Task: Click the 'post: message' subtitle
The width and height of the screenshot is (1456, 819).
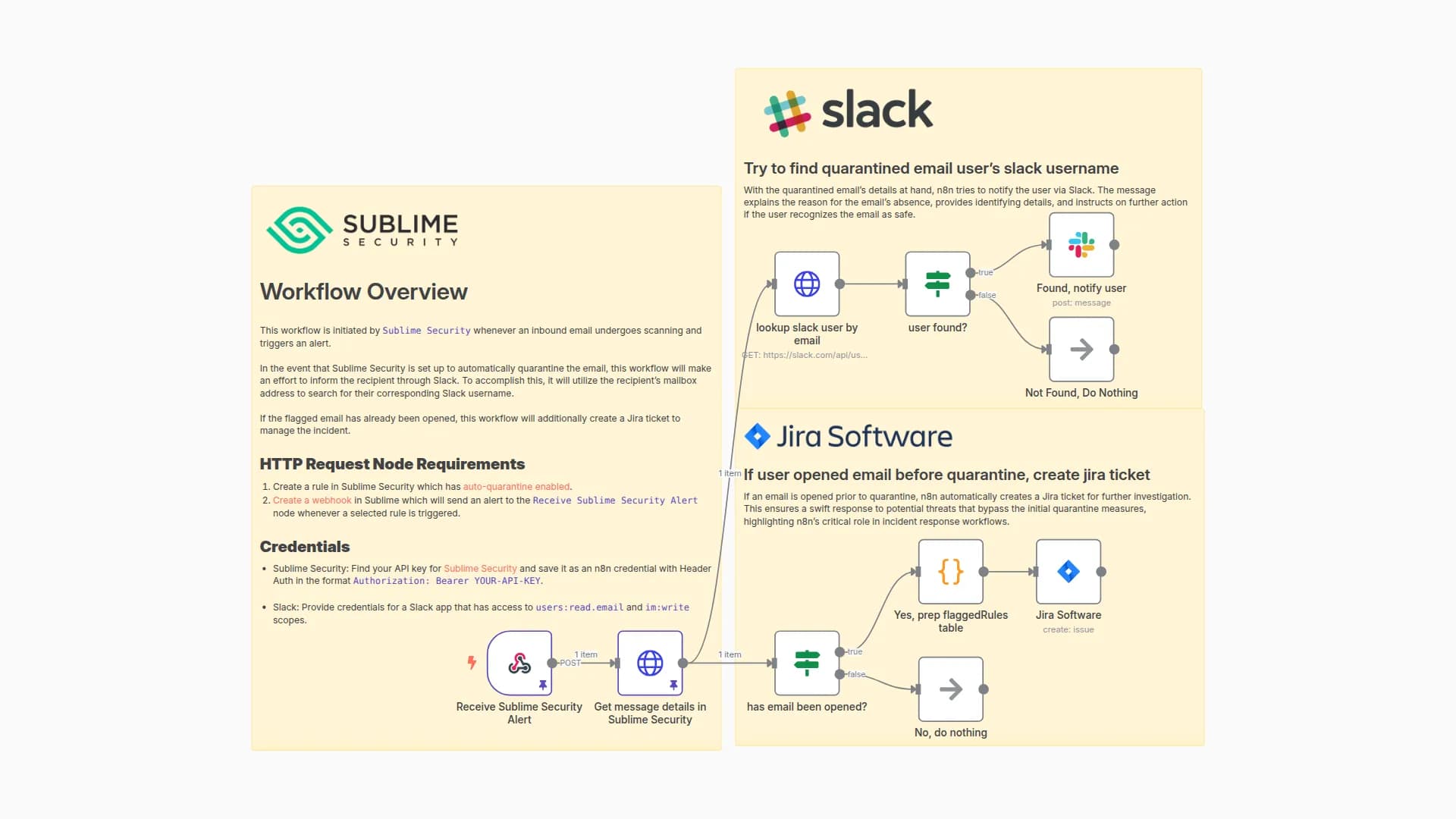Action: 1081,303
